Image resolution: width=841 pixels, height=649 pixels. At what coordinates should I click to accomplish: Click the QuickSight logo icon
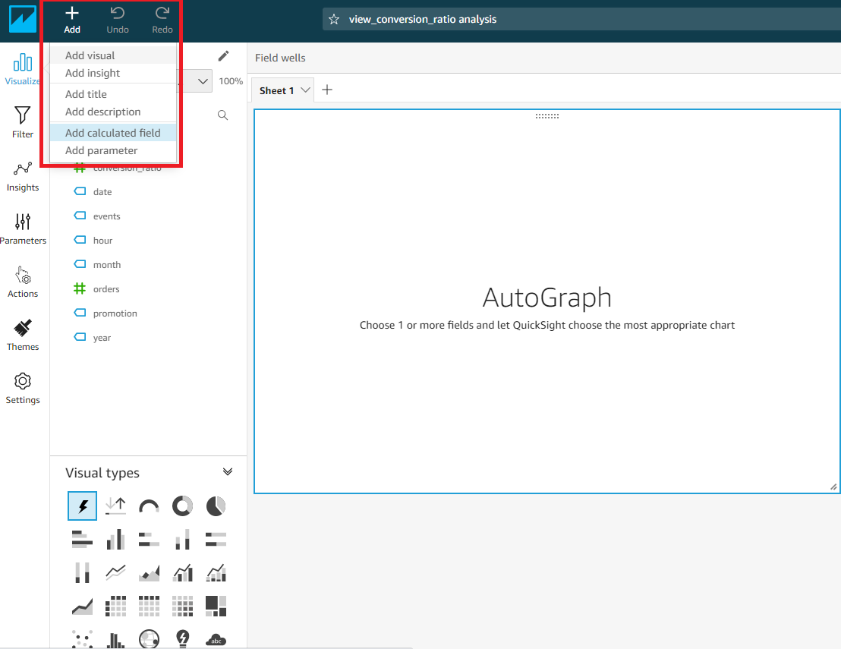click(x=23, y=19)
